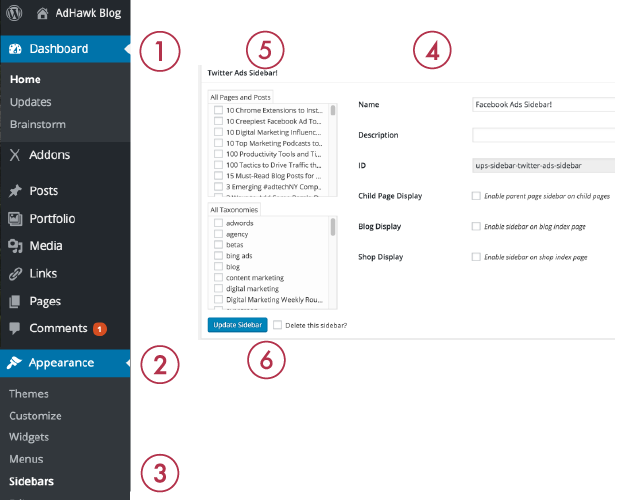
Task: Click the Appearance paintbrush icon
Action: 15,363
